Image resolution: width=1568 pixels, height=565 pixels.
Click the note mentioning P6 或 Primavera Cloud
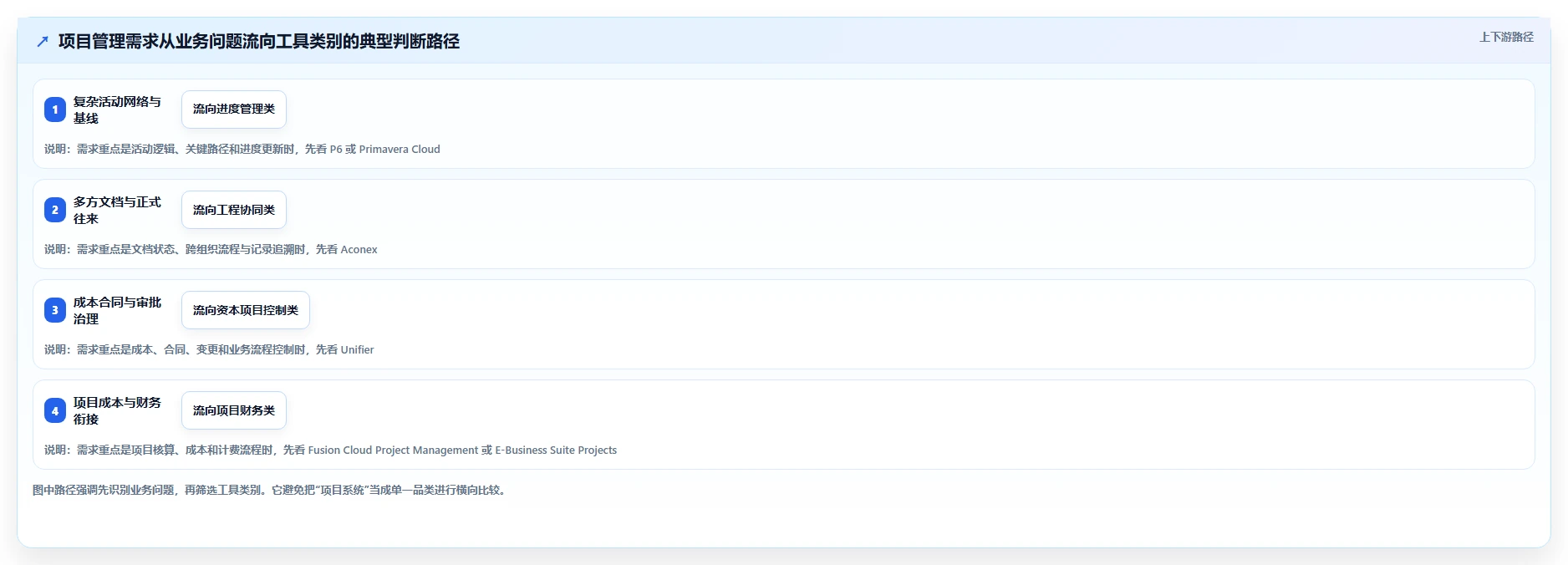point(242,149)
